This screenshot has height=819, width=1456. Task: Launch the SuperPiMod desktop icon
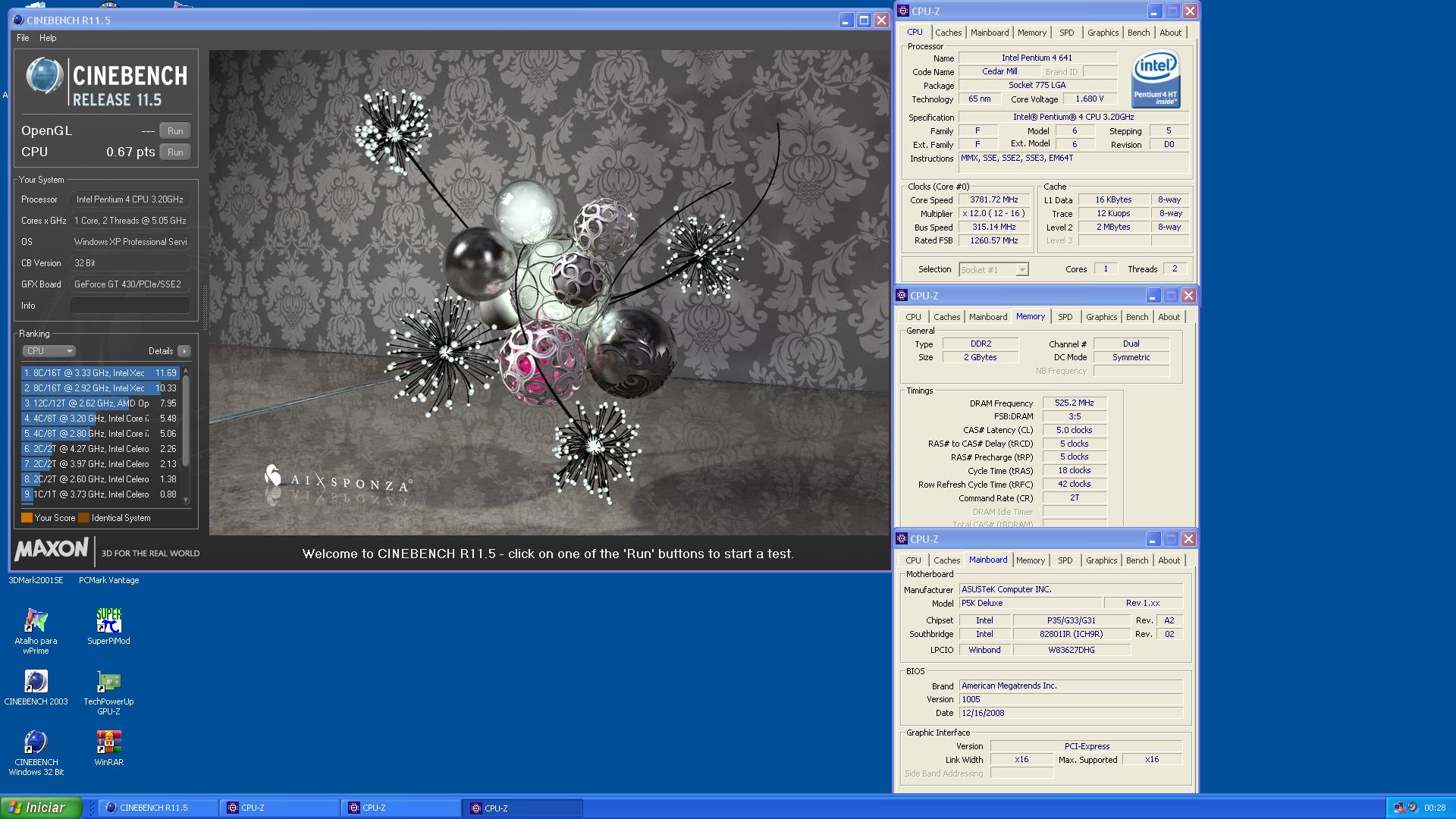click(108, 621)
